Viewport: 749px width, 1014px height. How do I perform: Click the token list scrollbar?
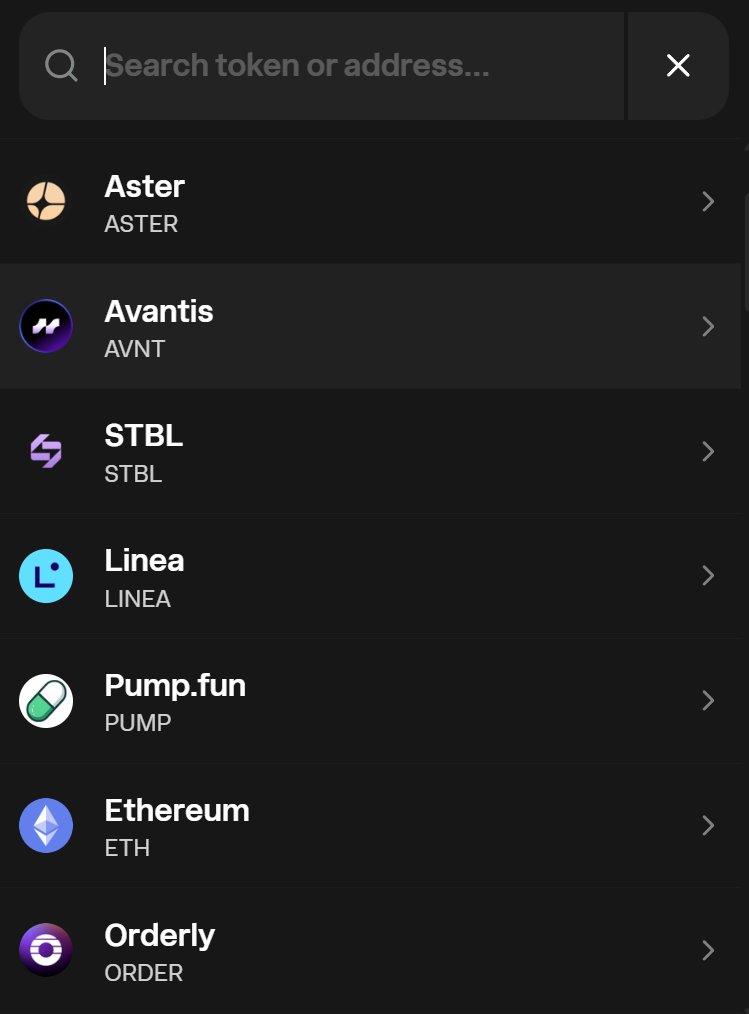coord(745,250)
